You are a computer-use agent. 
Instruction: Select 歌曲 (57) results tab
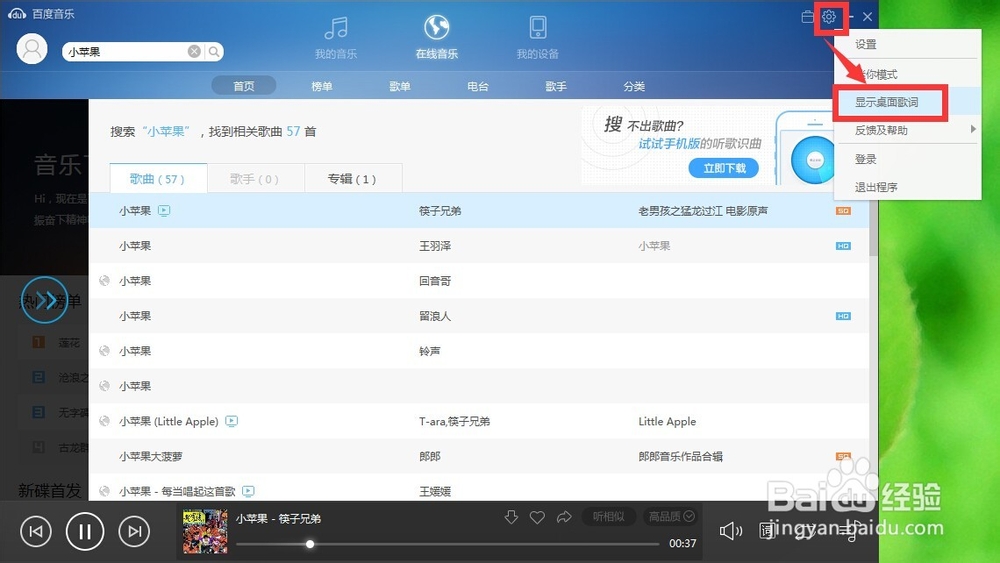click(x=158, y=179)
